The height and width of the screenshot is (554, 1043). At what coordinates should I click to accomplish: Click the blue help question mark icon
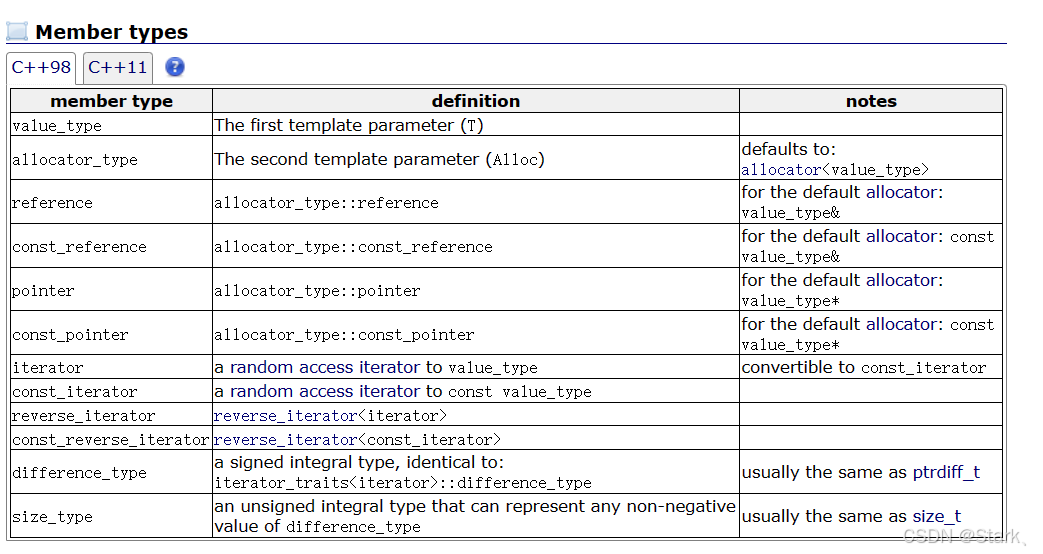click(174, 67)
